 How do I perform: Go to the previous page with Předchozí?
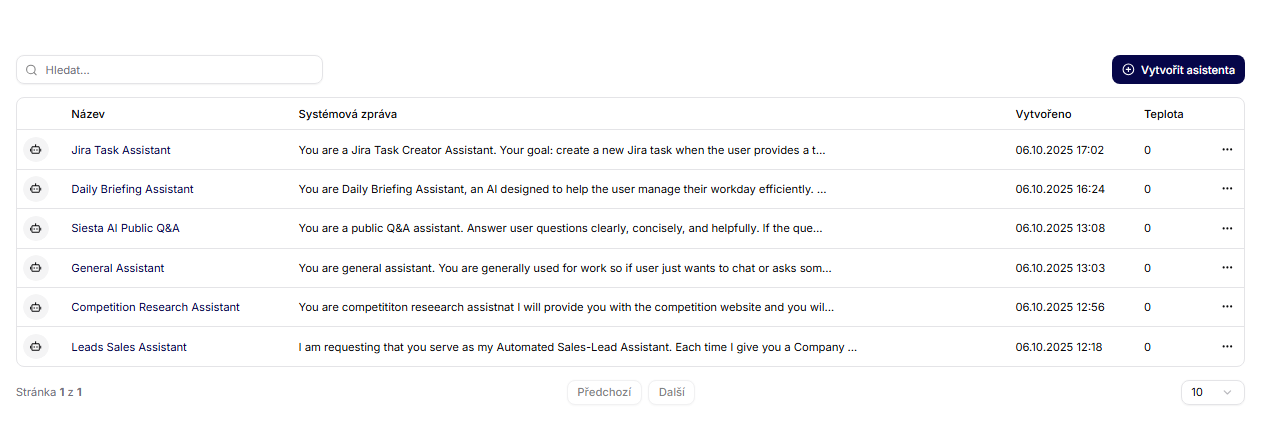coord(604,393)
